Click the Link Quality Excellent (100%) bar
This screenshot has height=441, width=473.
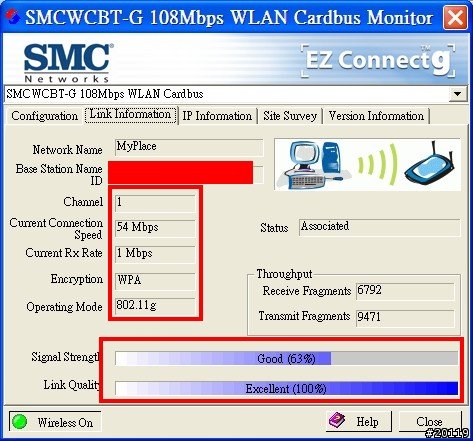(x=286, y=389)
